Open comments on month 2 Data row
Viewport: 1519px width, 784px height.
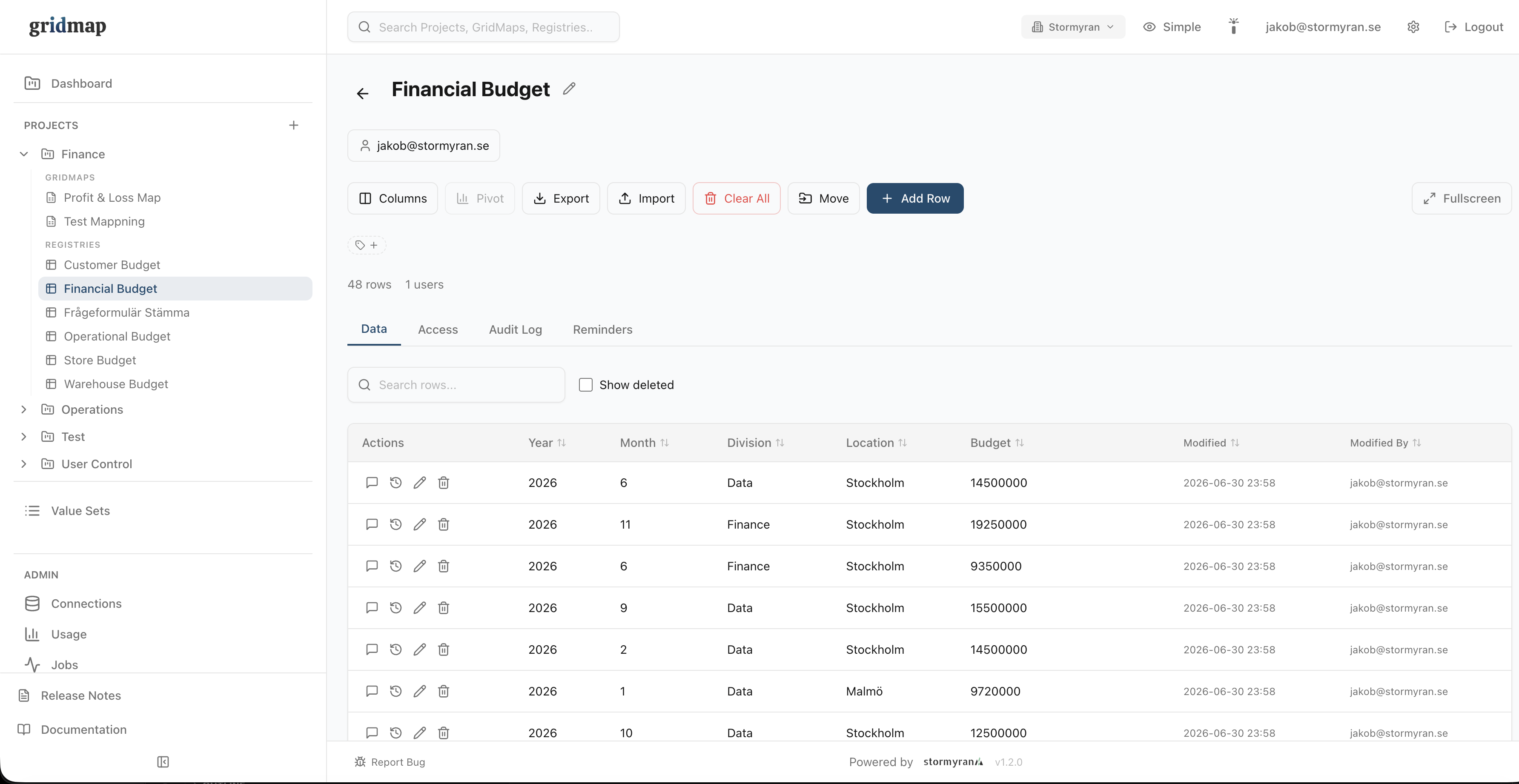372,650
